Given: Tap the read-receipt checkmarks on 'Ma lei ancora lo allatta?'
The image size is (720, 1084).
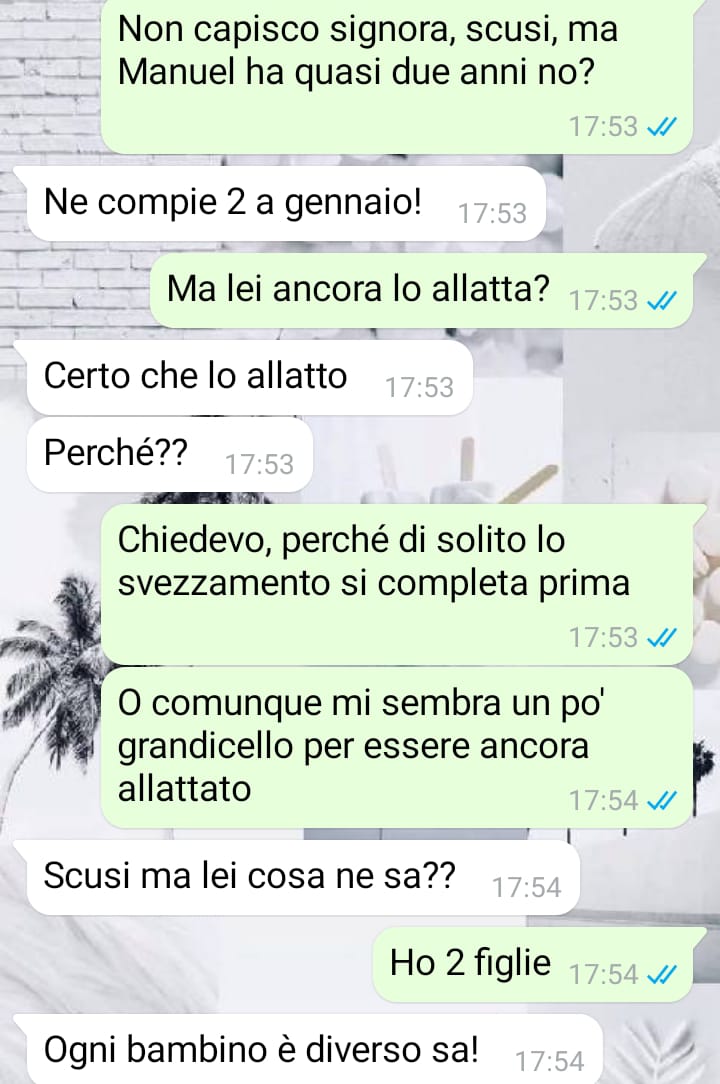Looking at the screenshot, I should pos(661,301).
